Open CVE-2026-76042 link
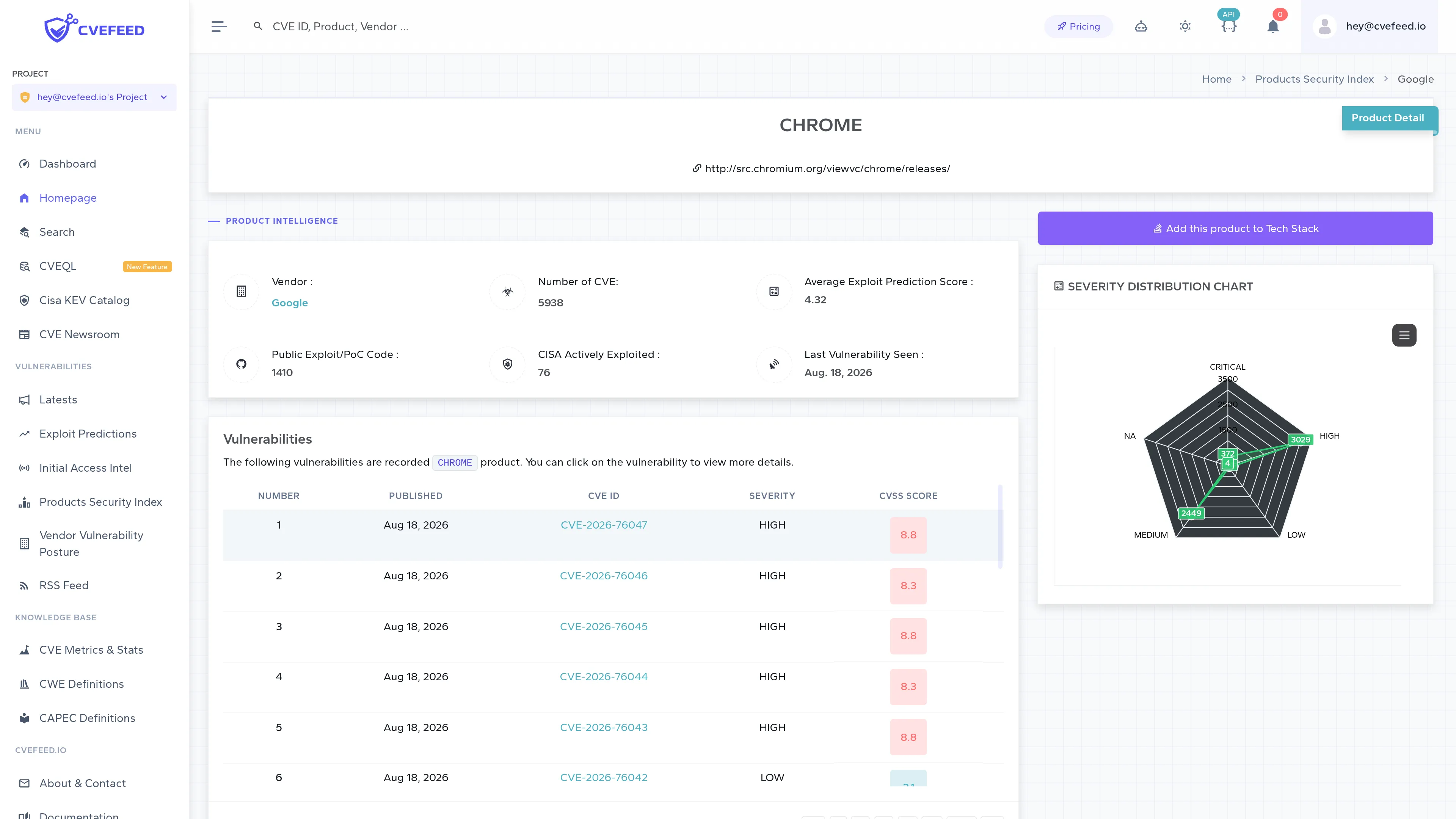The width and height of the screenshot is (1456, 819). coord(604,777)
